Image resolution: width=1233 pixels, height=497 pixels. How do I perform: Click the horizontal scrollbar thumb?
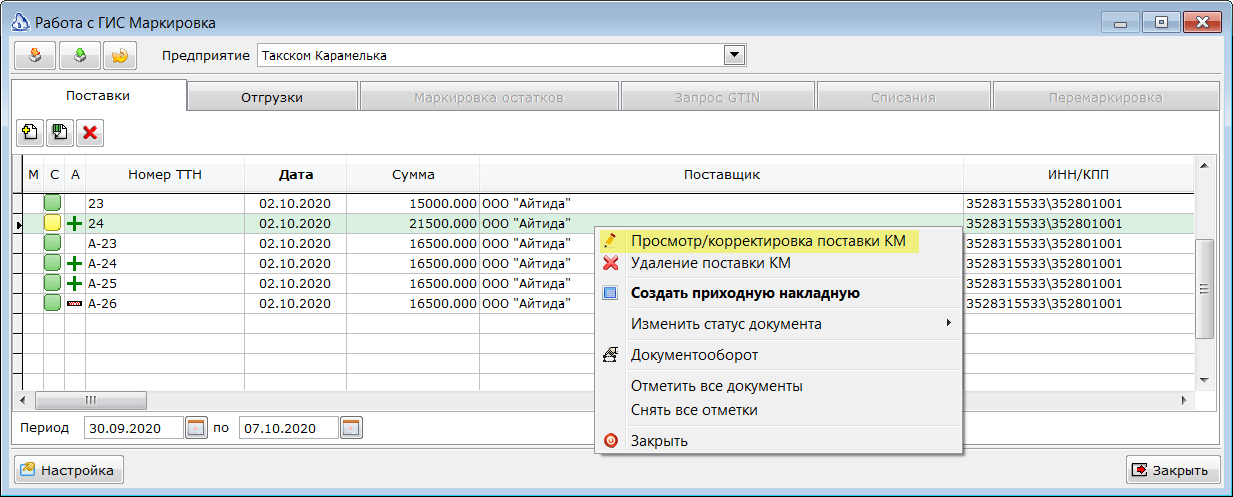tap(91, 400)
